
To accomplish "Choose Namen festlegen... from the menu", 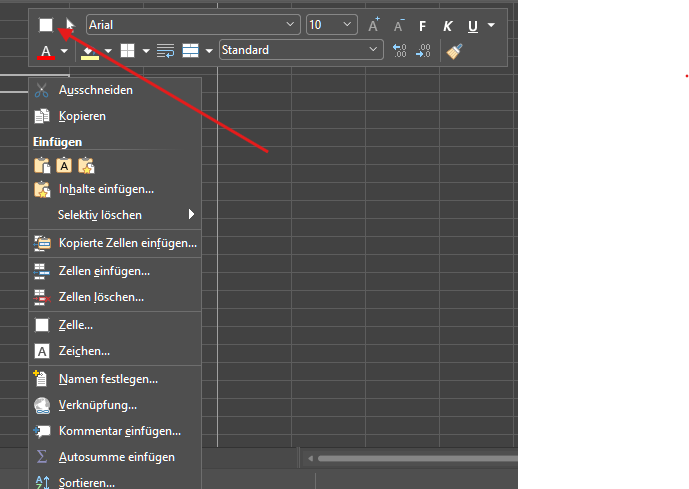I will 115,379.
